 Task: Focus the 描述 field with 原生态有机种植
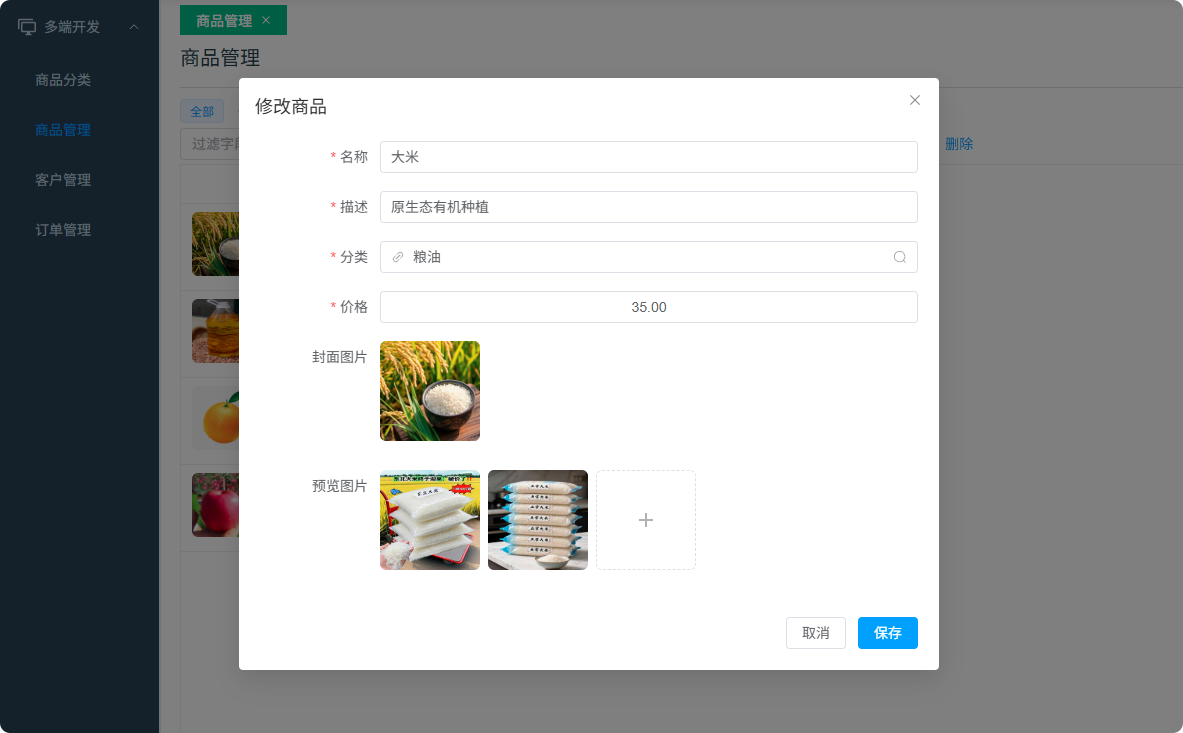(x=648, y=207)
